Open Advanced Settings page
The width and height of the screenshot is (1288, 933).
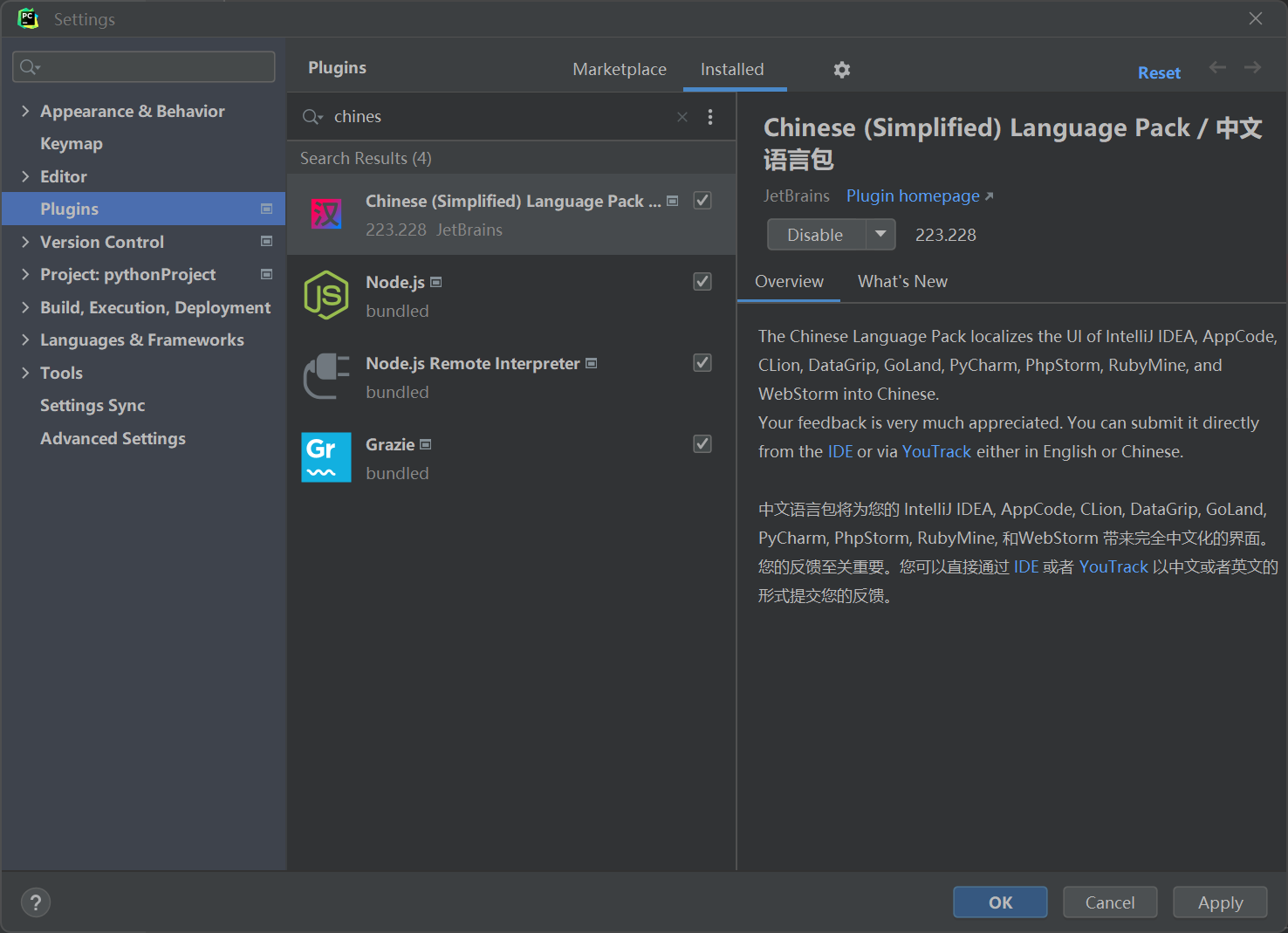pos(113,438)
